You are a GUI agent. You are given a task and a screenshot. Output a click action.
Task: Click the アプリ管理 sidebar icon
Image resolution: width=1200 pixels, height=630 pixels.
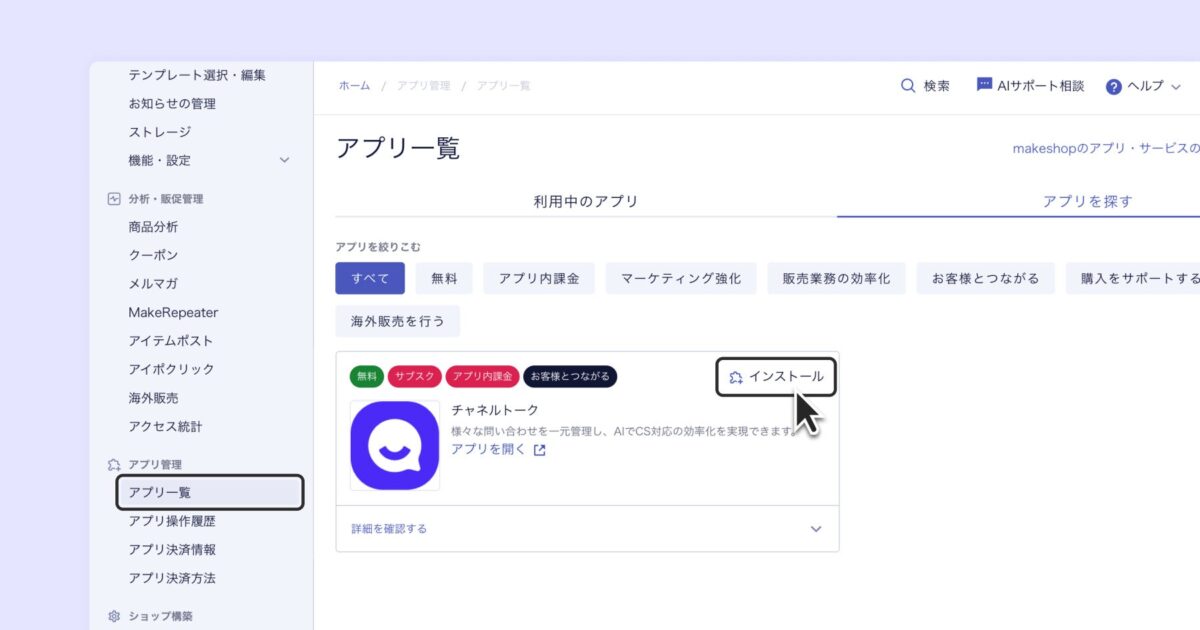[x=113, y=464]
